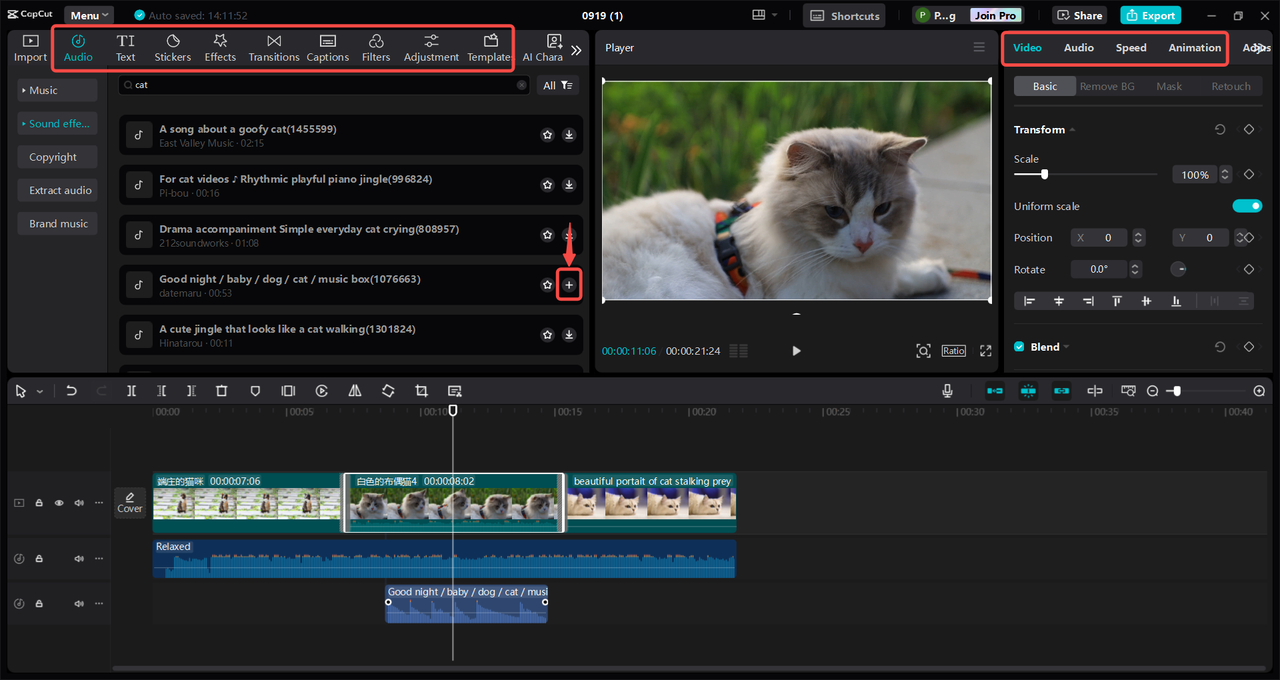Open the Stickers tab

pyautogui.click(x=172, y=48)
